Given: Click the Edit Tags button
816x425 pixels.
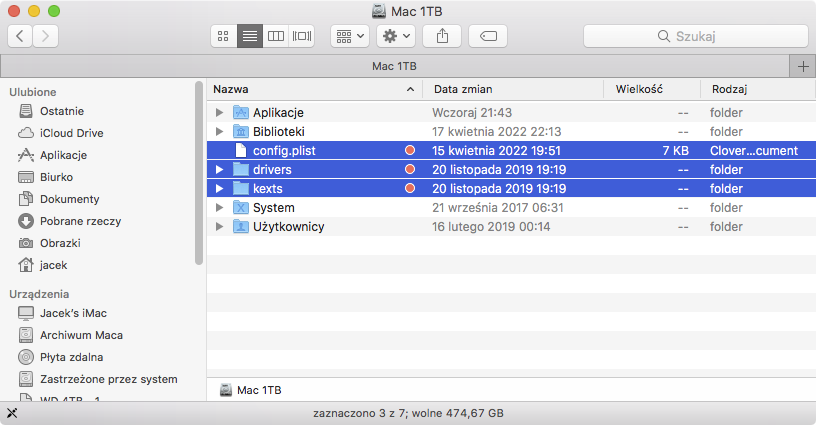Looking at the screenshot, I should [488, 36].
